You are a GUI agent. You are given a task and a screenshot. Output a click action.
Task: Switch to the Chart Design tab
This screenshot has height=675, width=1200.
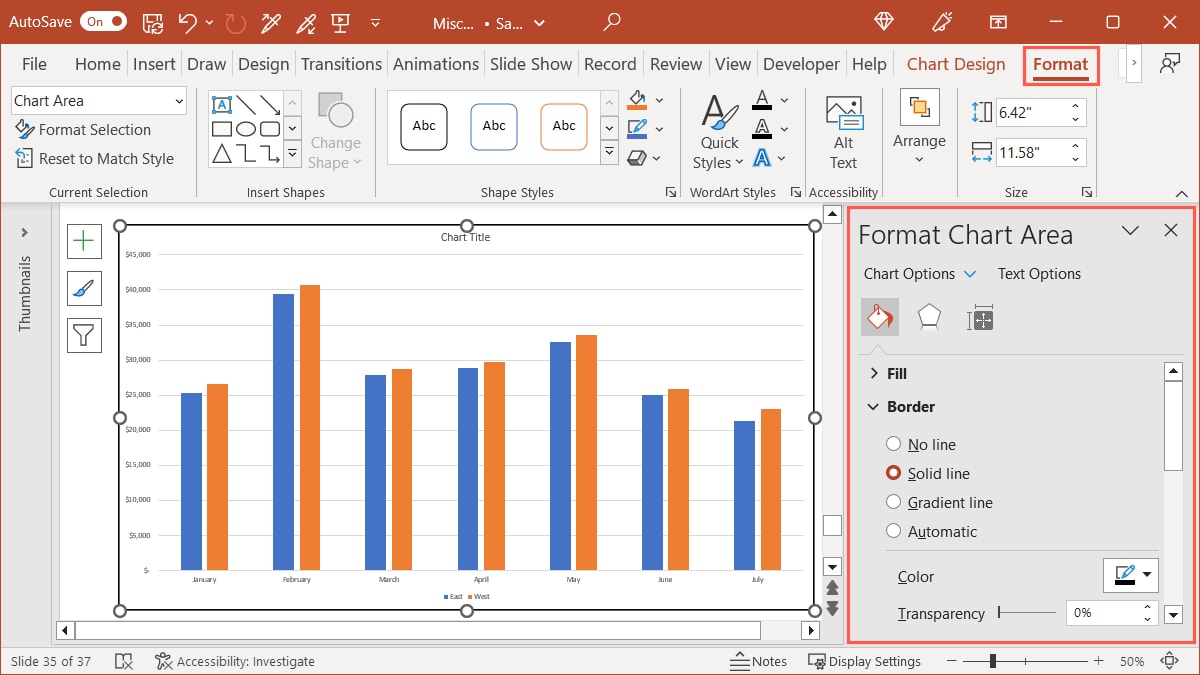coord(954,63)
